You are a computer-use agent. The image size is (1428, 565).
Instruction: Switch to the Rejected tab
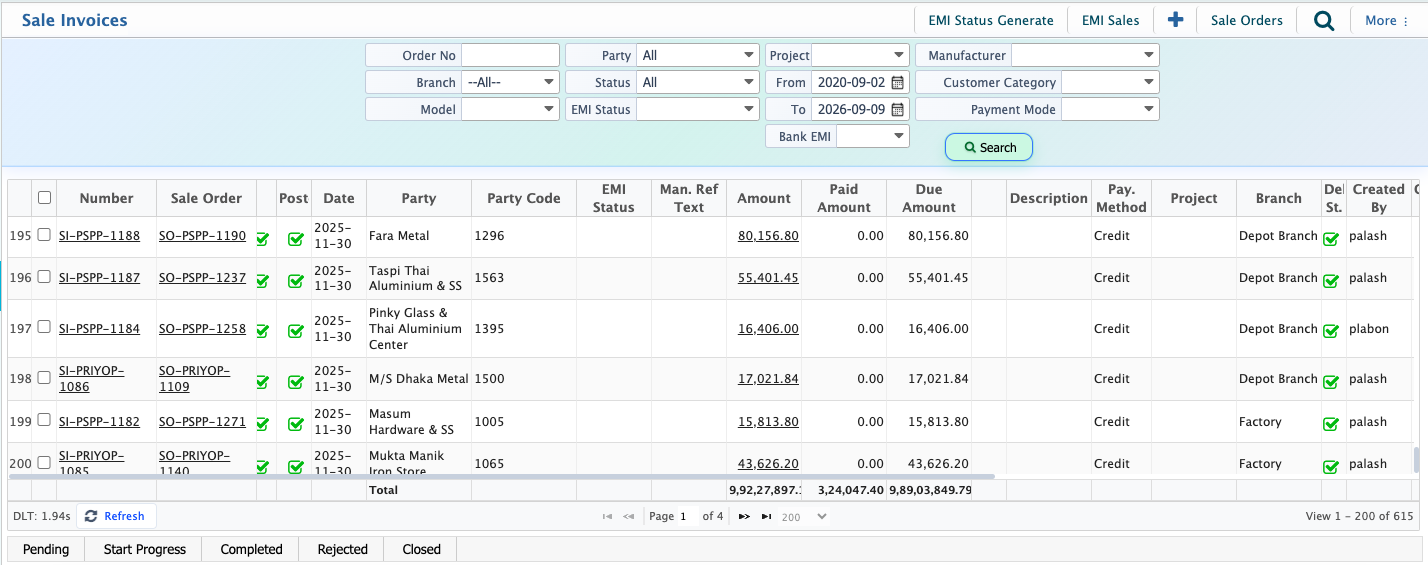click(343, 549)
